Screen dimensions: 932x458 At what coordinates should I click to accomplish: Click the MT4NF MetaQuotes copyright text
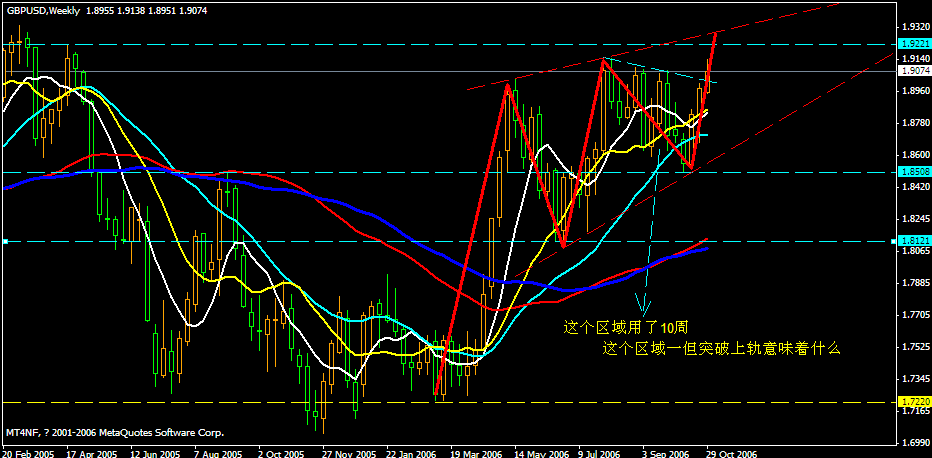[115, 433]
